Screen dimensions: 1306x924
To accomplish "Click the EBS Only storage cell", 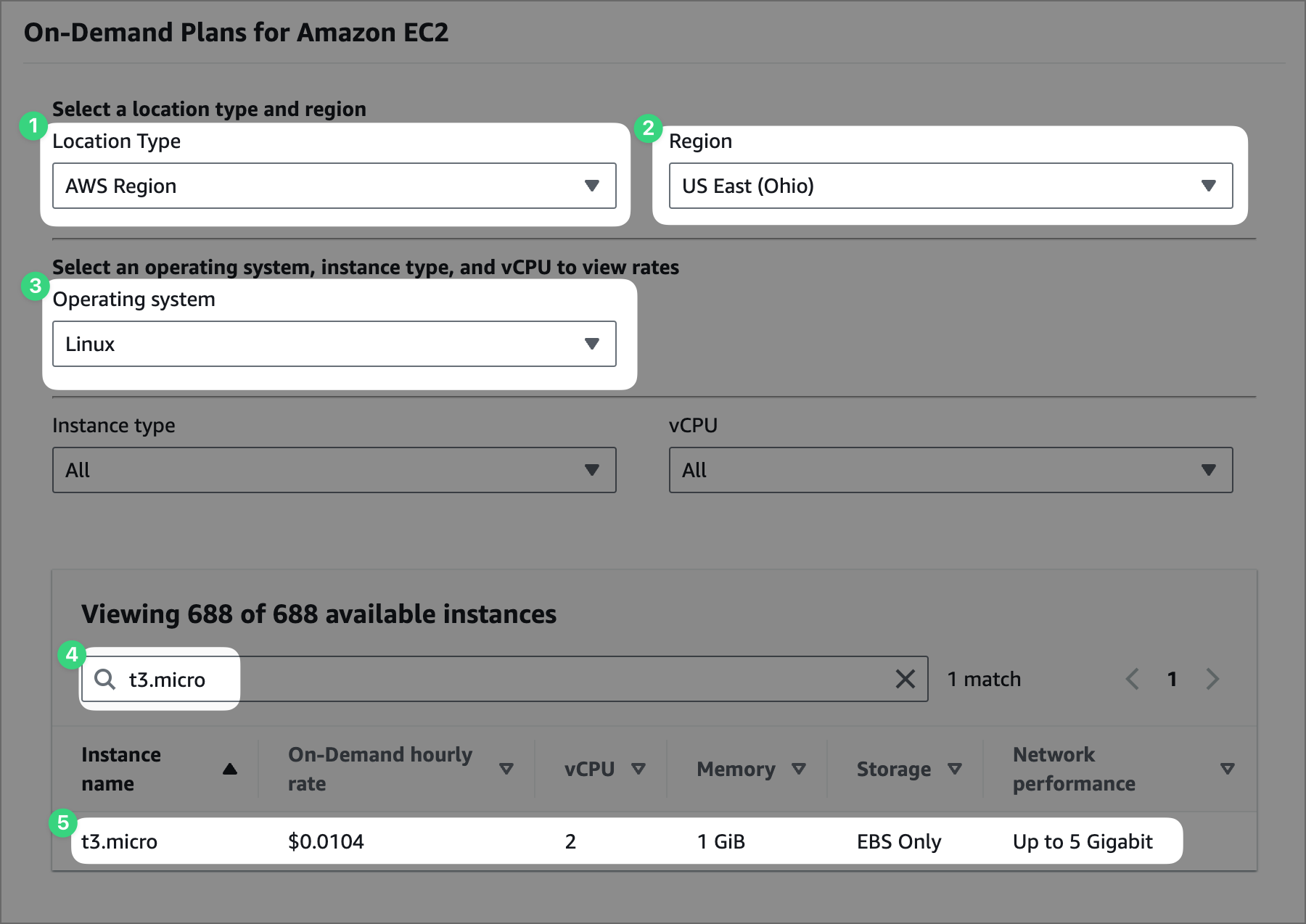I will tap(899, 841).
